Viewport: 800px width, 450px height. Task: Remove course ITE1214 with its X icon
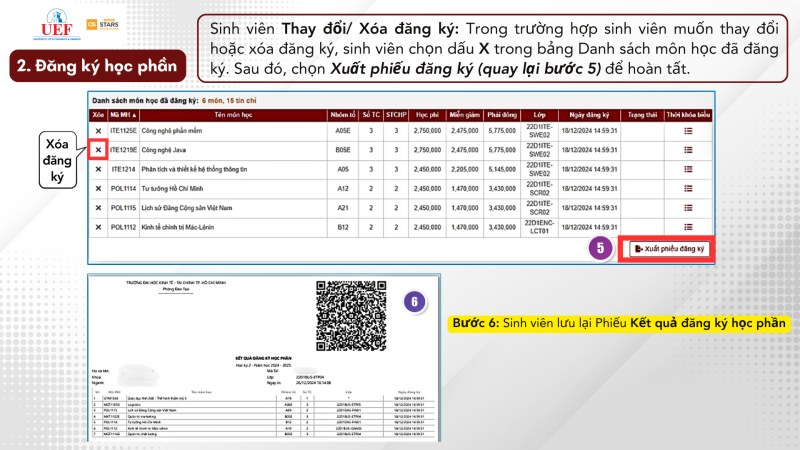(98, 170)
